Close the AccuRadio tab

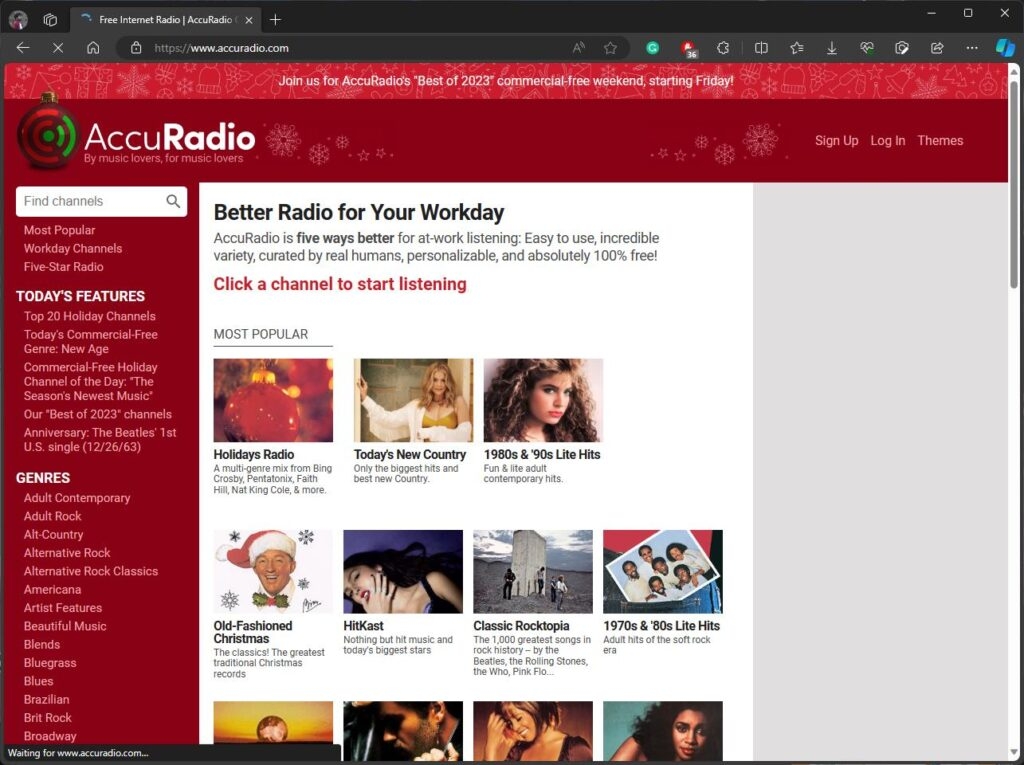point(249,20)
